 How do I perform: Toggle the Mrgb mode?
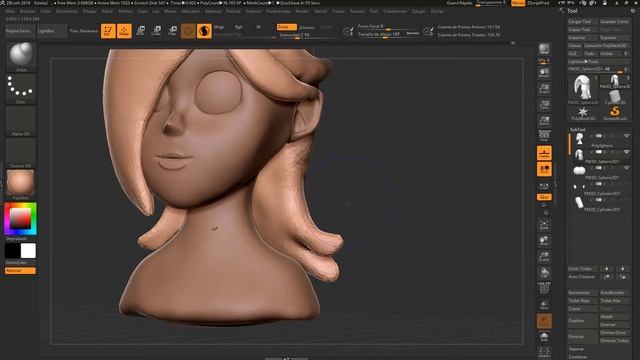point(219,27)
